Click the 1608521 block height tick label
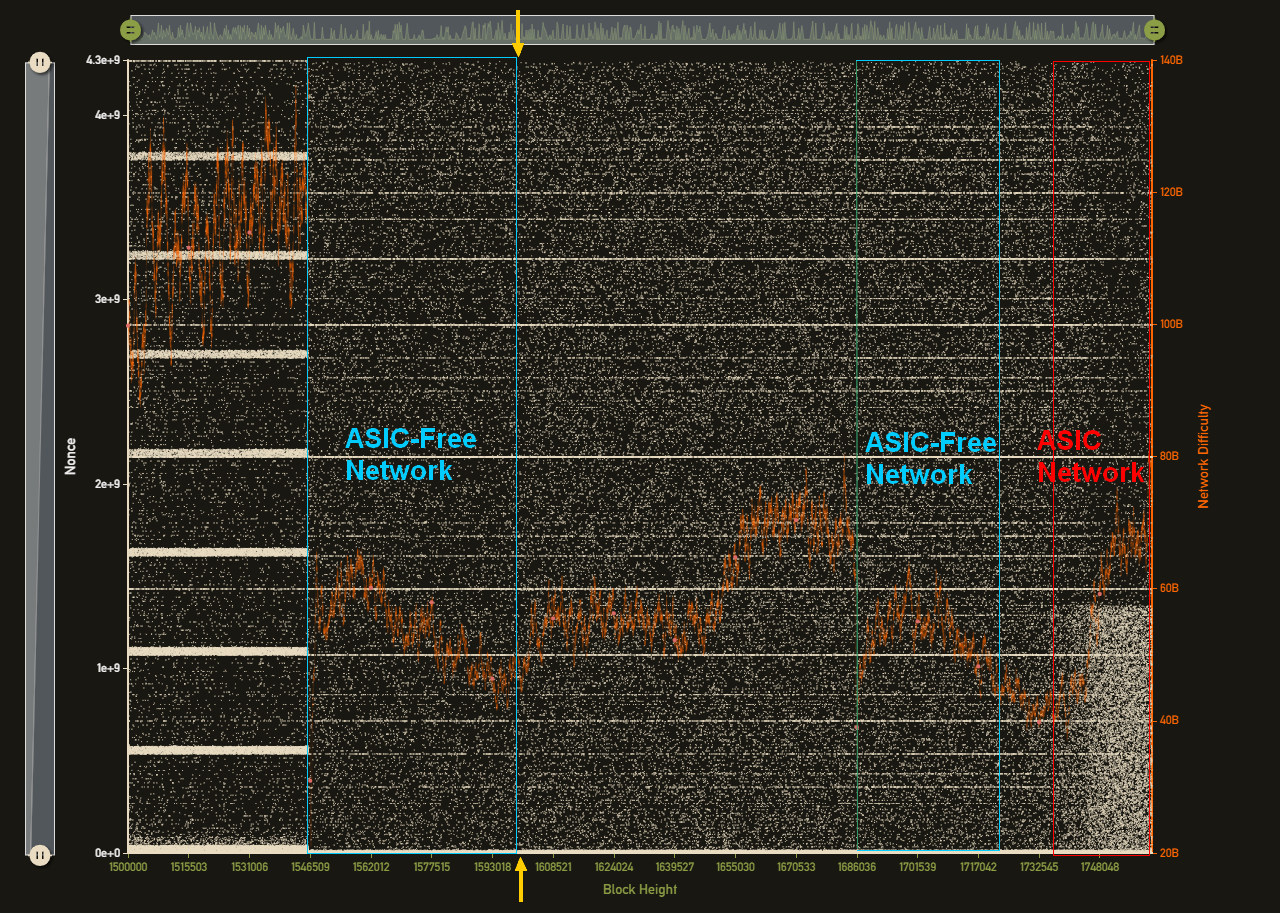This screenshot has height=913, width=1280. point(553,868)
